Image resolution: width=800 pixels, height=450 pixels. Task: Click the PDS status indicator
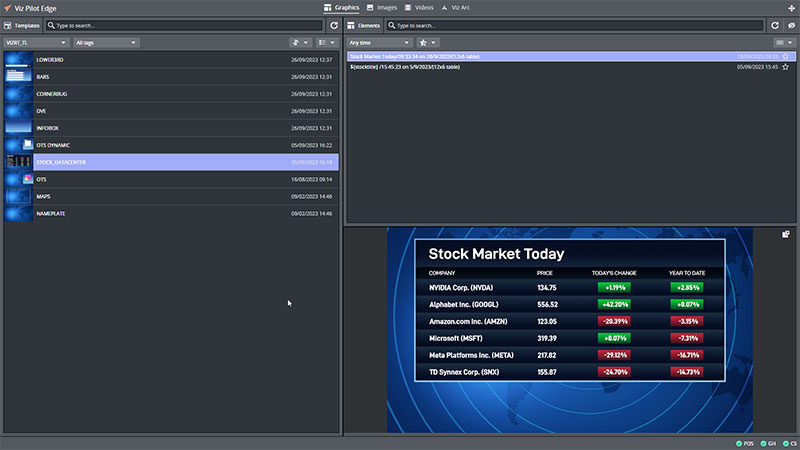(x=745, y=443)
